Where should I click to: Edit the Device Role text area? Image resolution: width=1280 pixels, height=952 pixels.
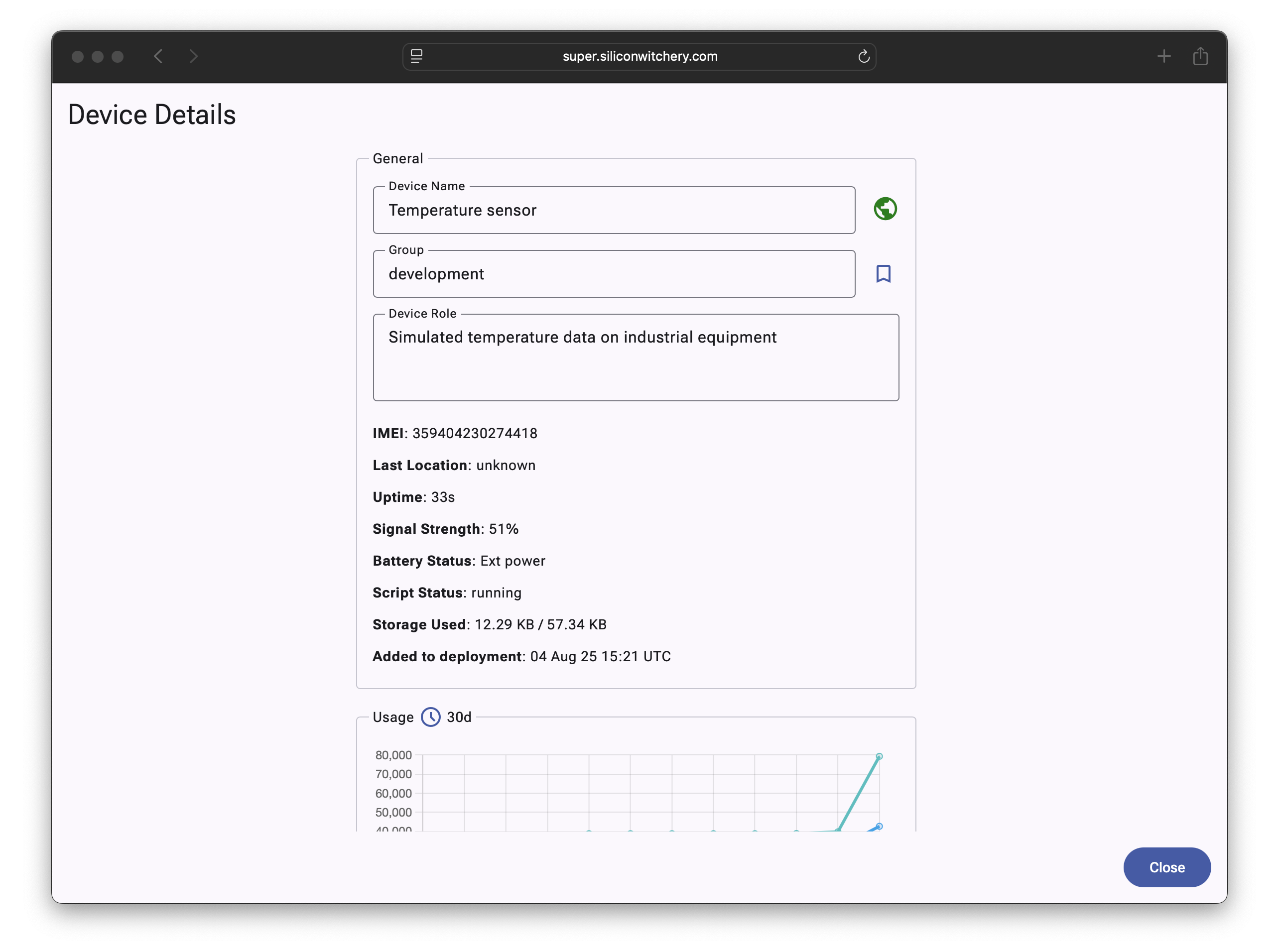click(636, 358)
